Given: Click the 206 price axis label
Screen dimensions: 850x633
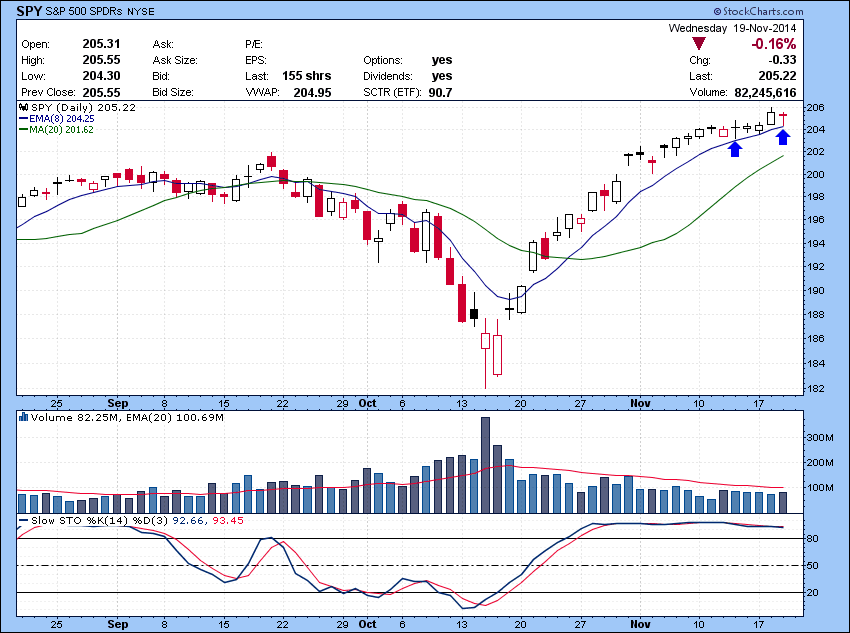Looking at the screenshot, I should tap(815, 107).
